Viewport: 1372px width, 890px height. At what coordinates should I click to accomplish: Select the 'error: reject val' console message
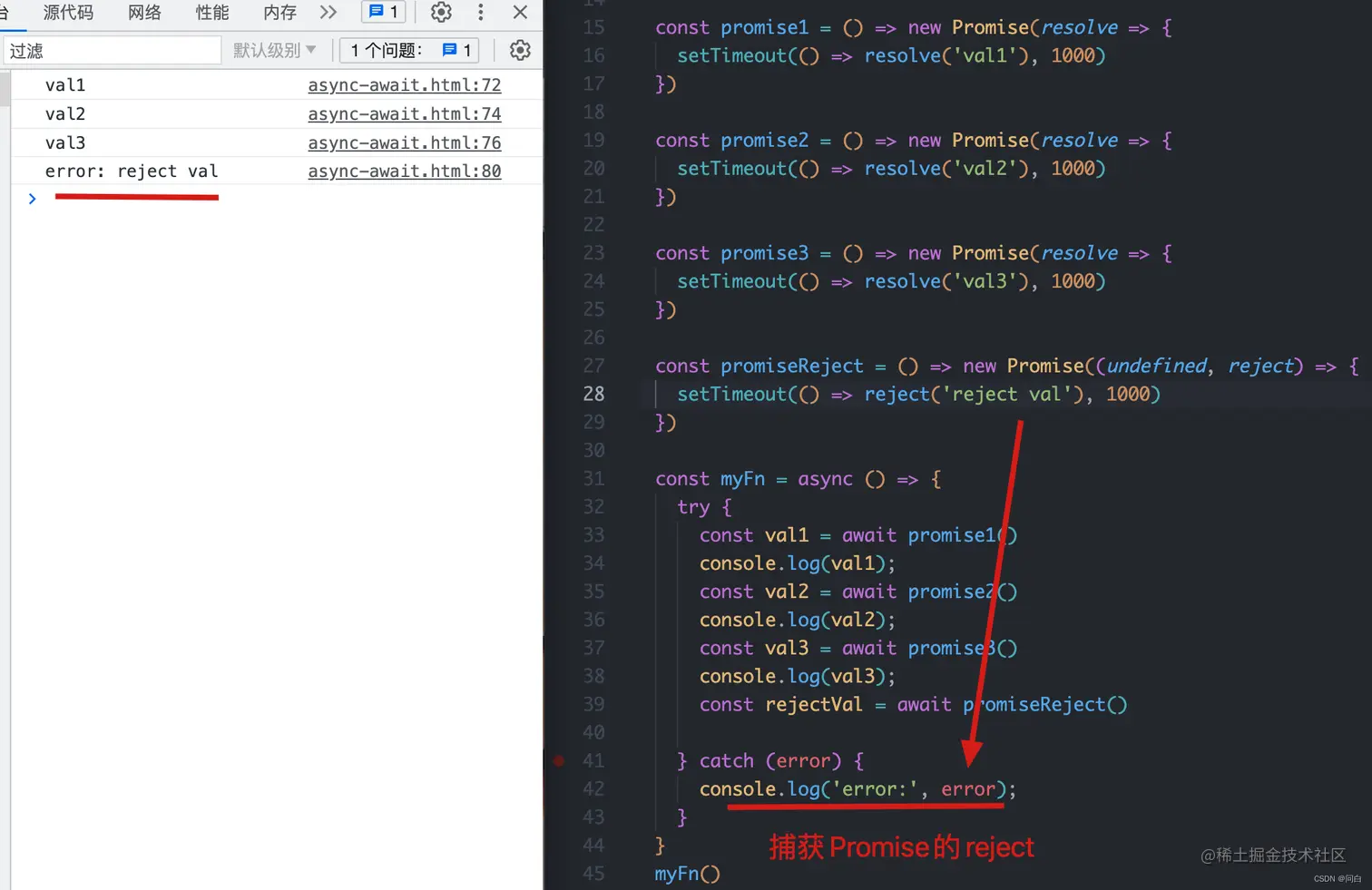point(132,171)
